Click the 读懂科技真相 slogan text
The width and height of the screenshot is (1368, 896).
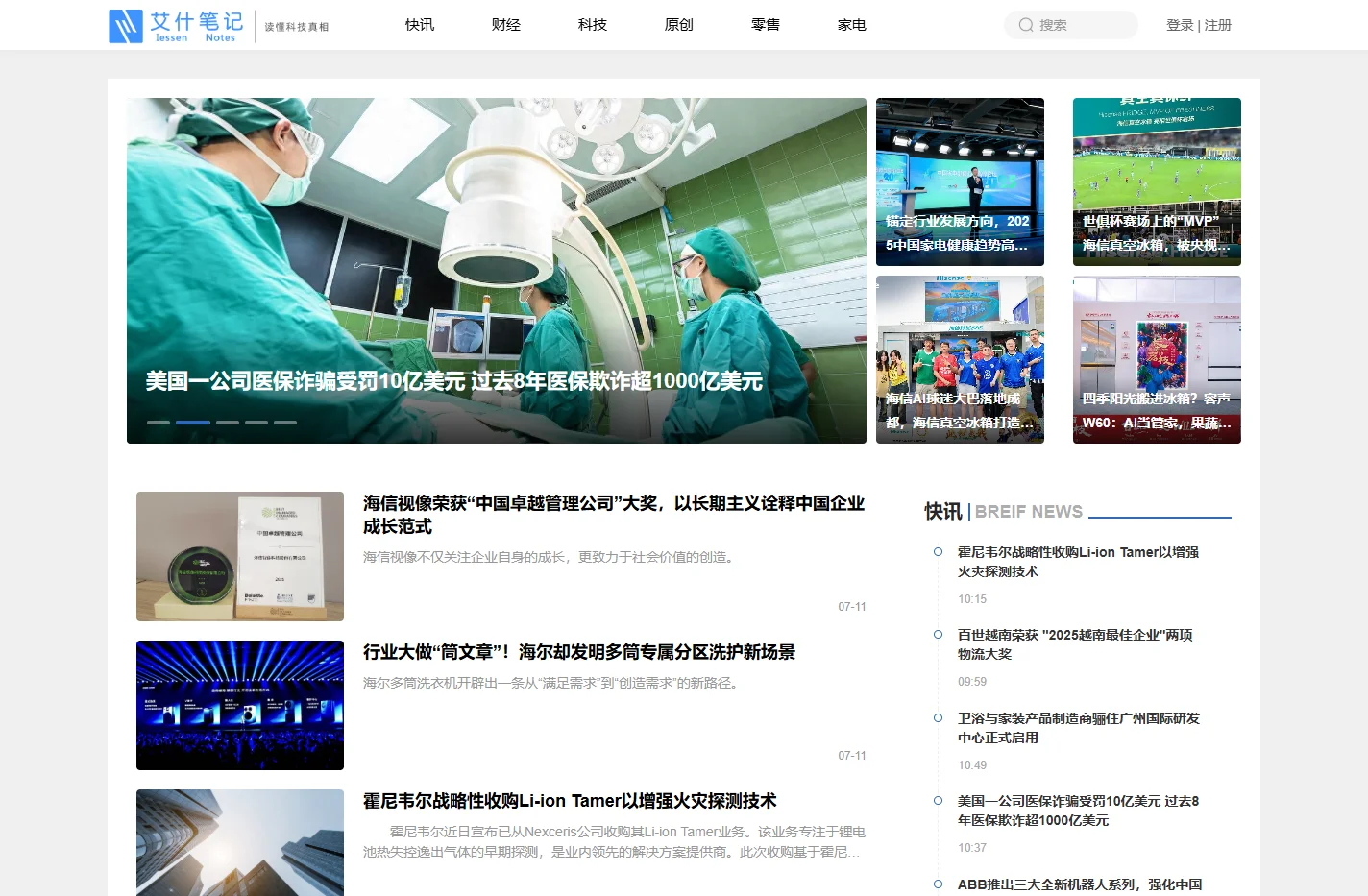pos(297,27)
